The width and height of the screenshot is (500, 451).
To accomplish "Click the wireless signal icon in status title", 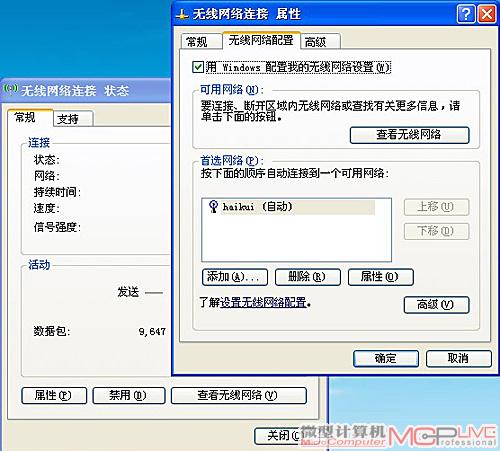I will 10,89.
